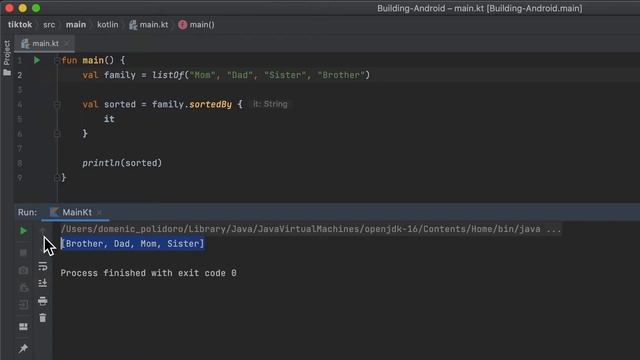Click println(sorted) statement
640x360 pixels.
[122, 163]
